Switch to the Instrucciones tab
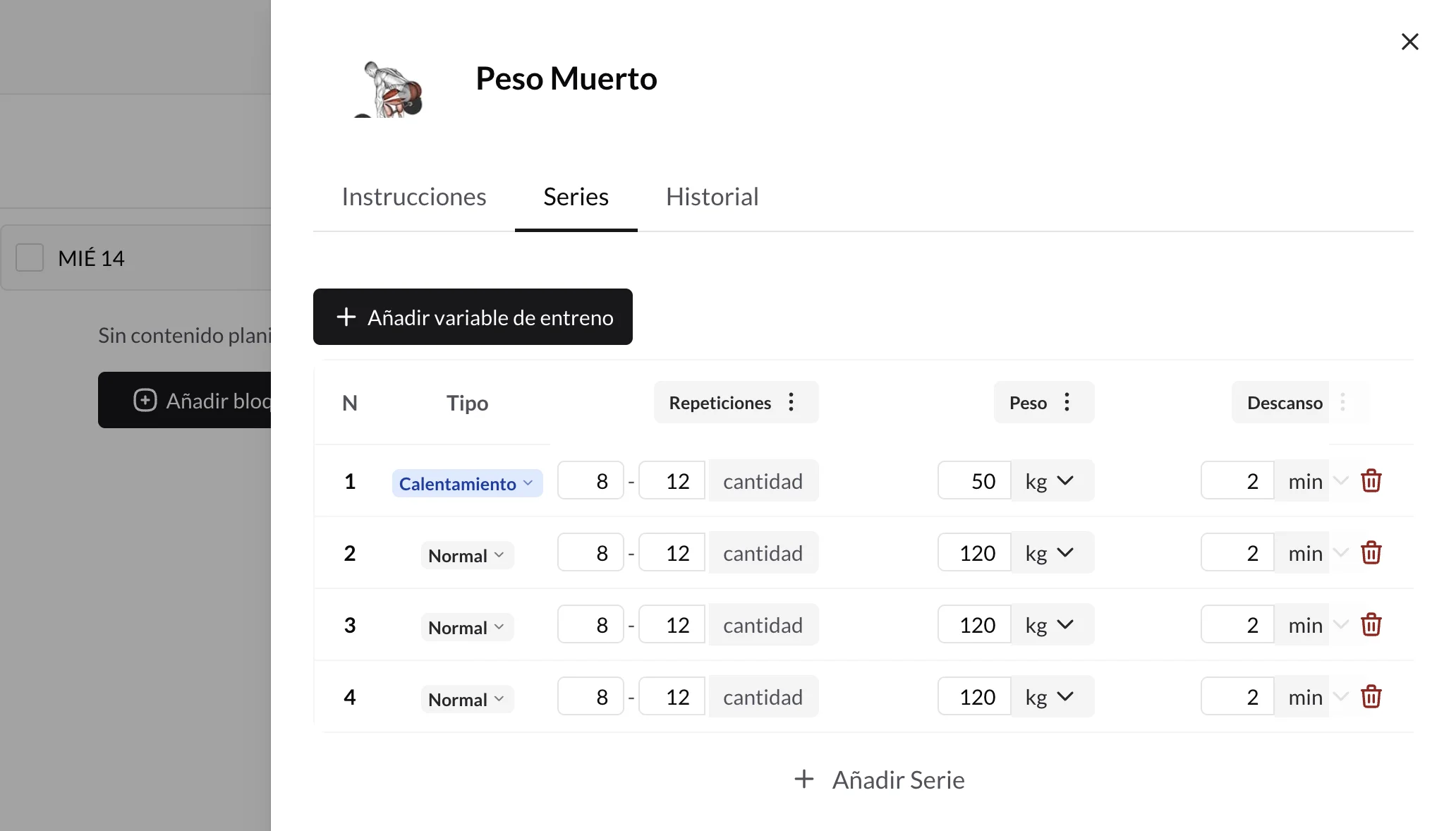 [x=414, y=197]
